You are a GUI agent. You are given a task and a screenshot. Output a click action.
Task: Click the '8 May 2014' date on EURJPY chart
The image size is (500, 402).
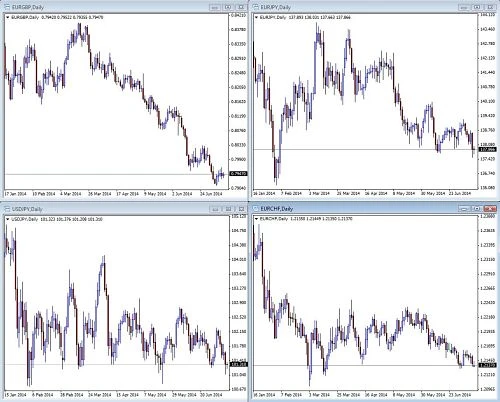point(404,193)
